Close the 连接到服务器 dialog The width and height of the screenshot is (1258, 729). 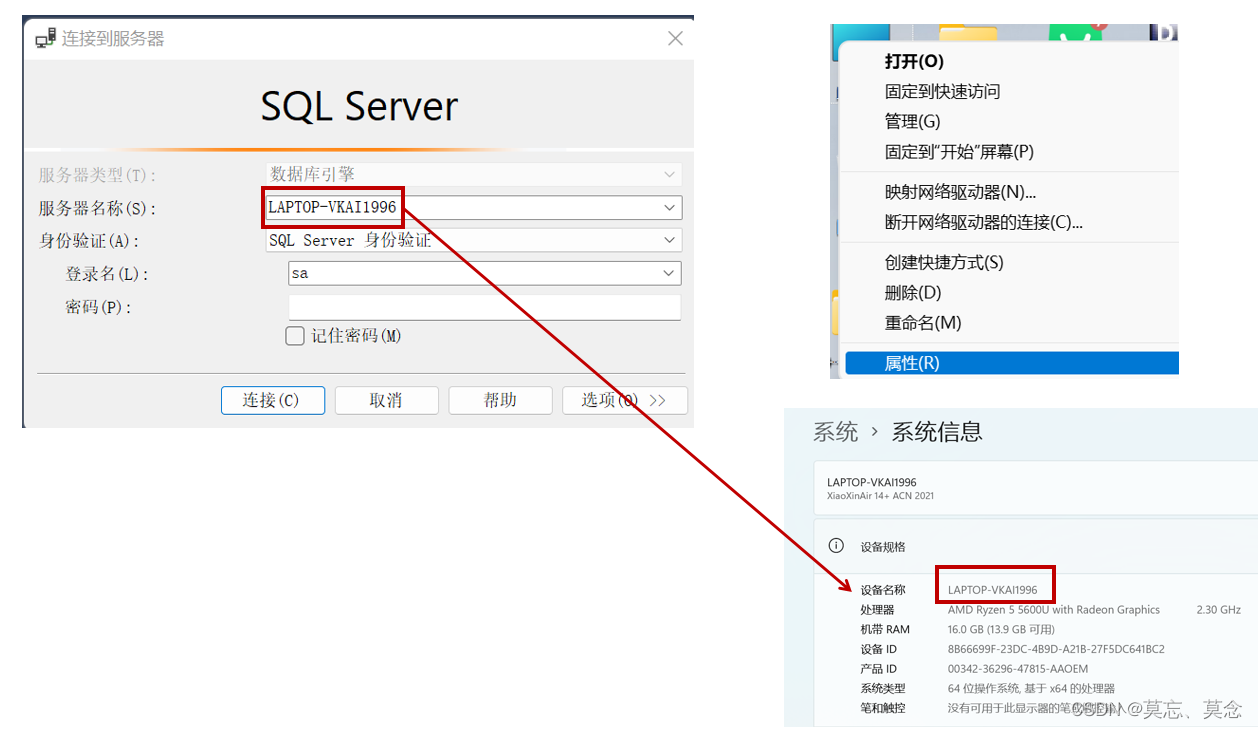pos(675,39)
